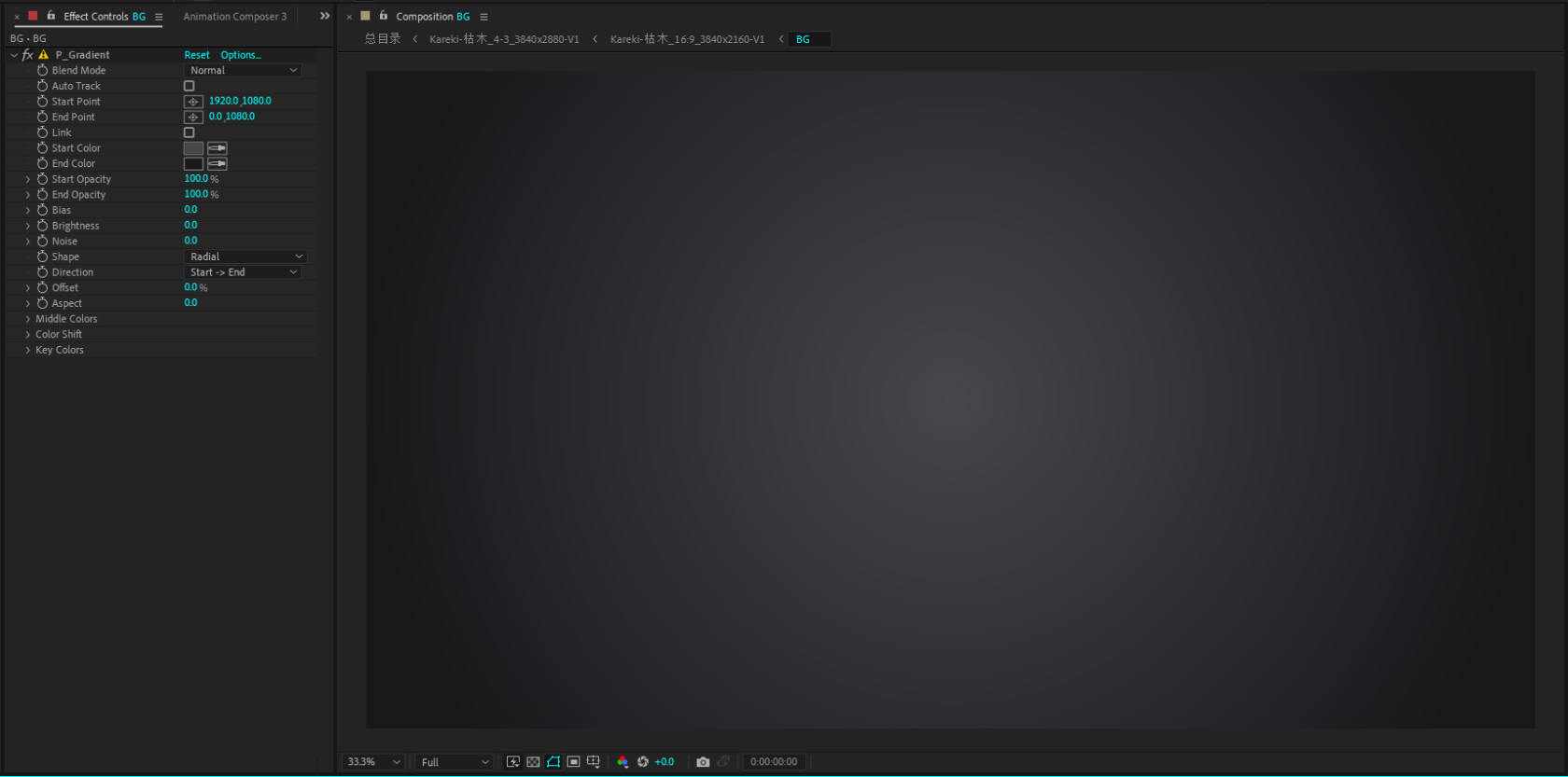
Task: Click the End Point crosshair picker
Action: (193, 118)
